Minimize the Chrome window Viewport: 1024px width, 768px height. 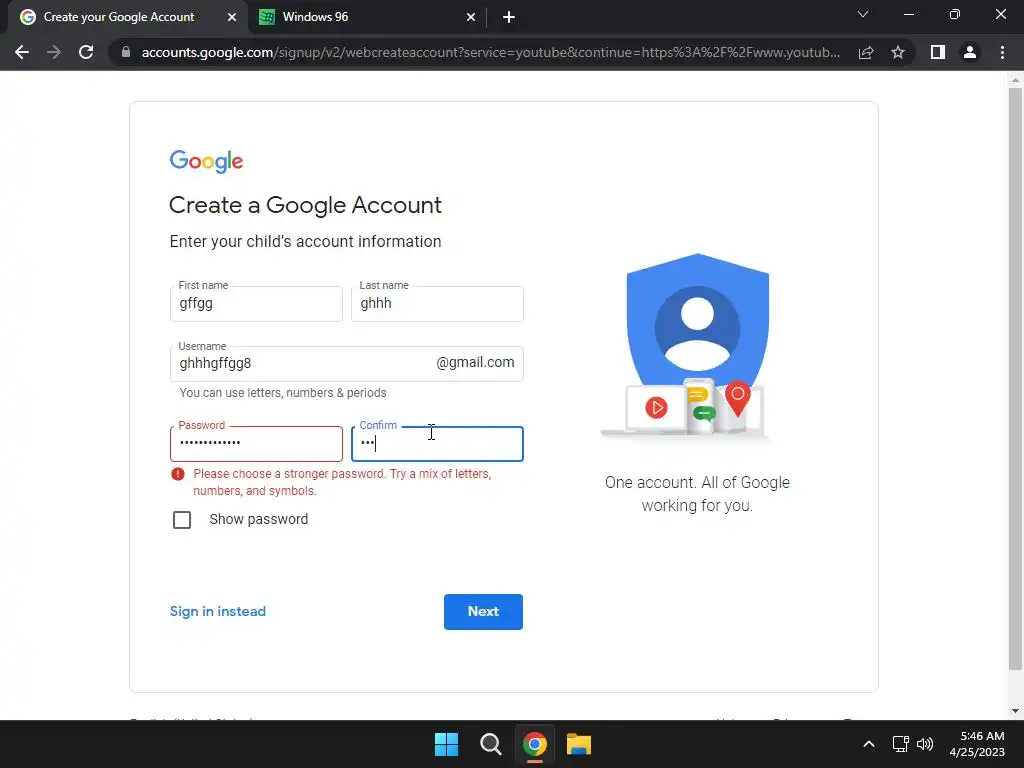click(x=908, y=14)
